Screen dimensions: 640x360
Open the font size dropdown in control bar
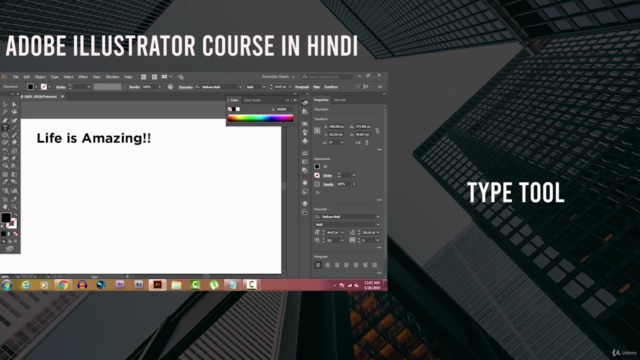(x=290, y=87)
